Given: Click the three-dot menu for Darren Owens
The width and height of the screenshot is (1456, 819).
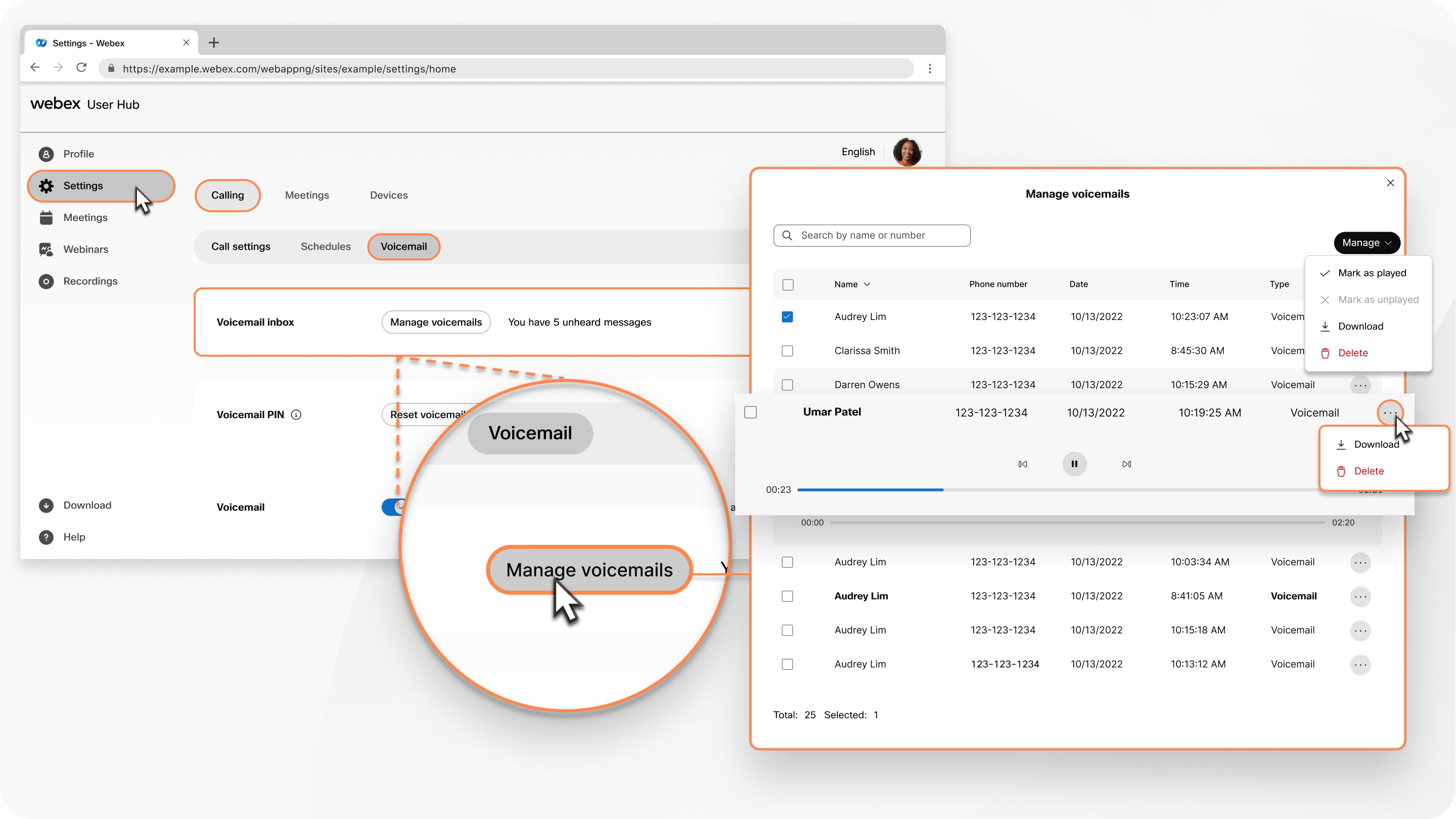Looking at the screenshot, I should (1361, 383).
